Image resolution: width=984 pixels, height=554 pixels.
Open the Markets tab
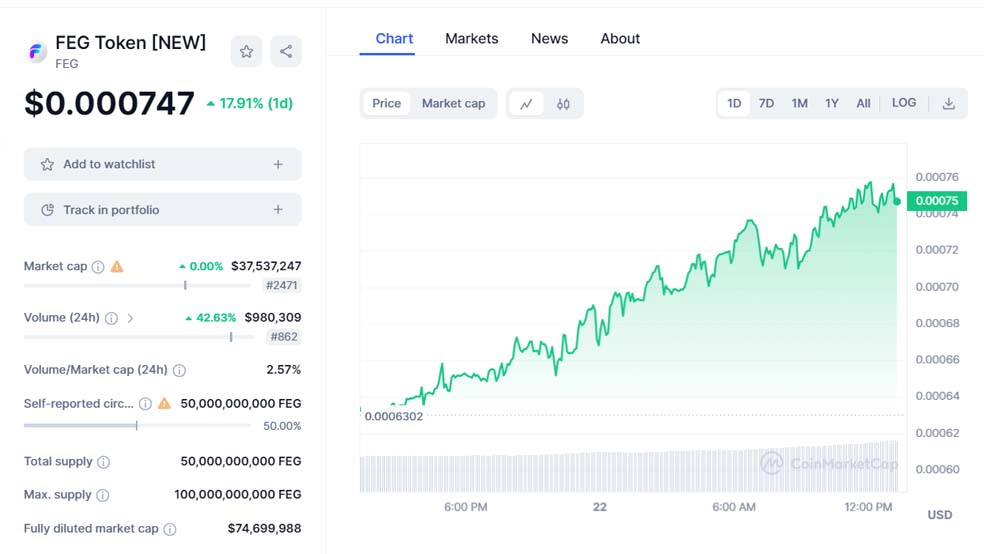pyautogui.click(x=471, y=38)
